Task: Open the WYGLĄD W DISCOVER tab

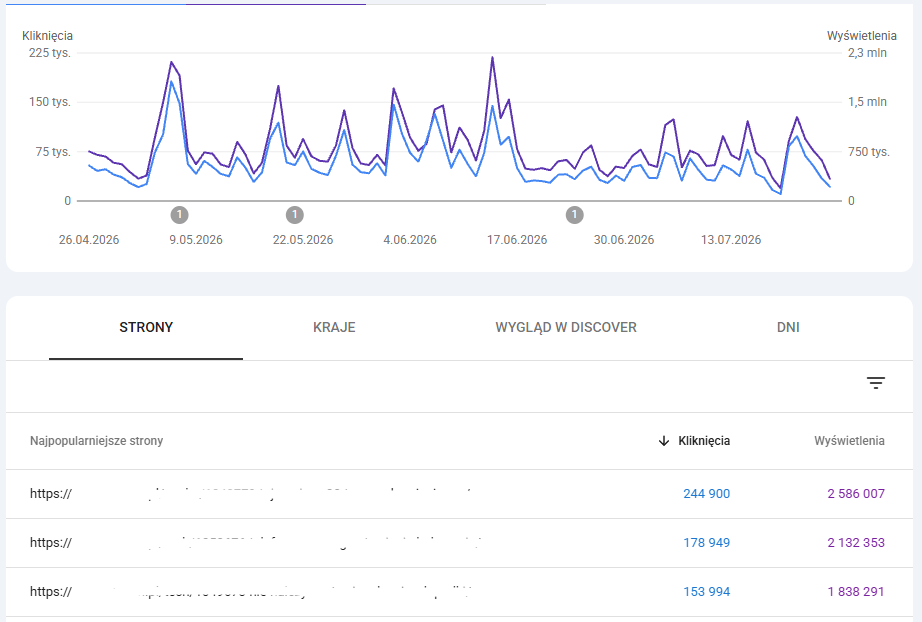Action: (x=566, y=327)
